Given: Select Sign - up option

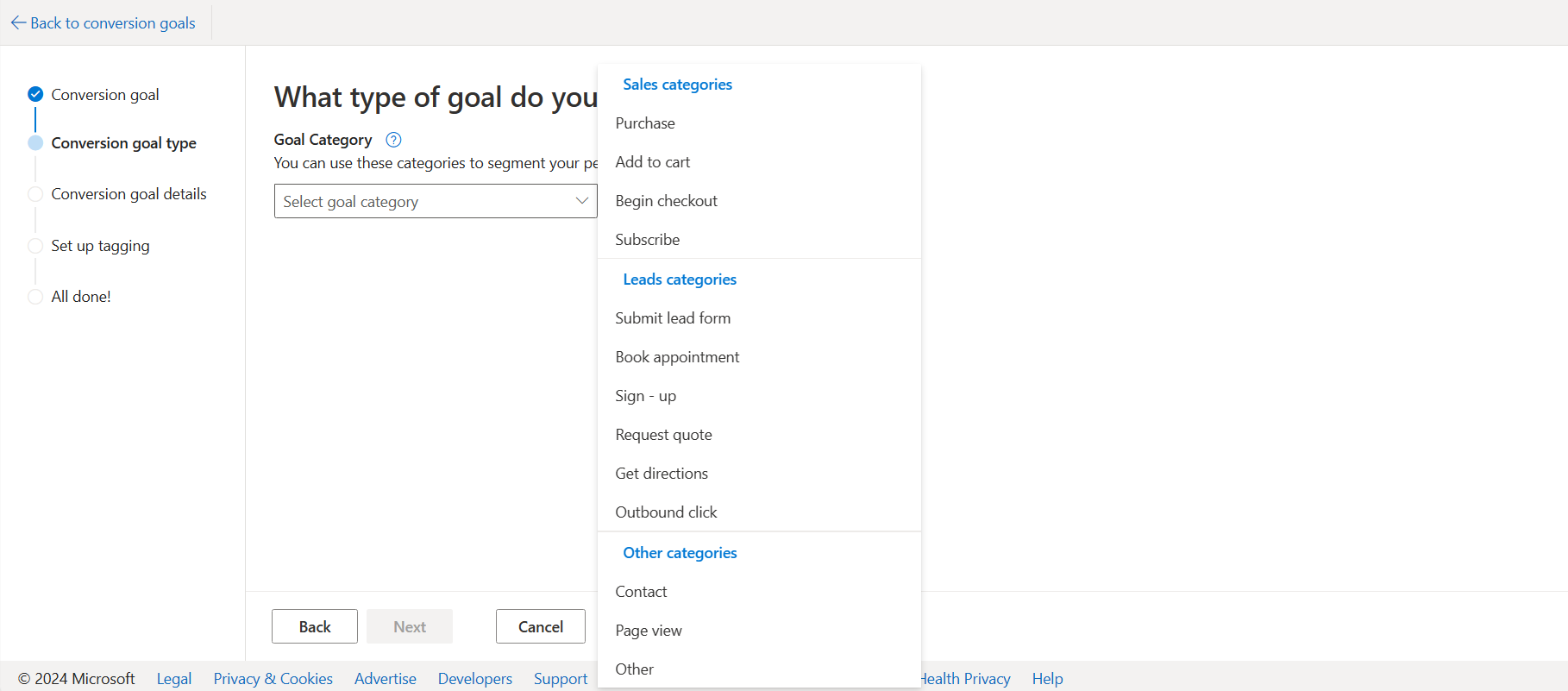Looking at the screenshot, I should tap(759, 396).
